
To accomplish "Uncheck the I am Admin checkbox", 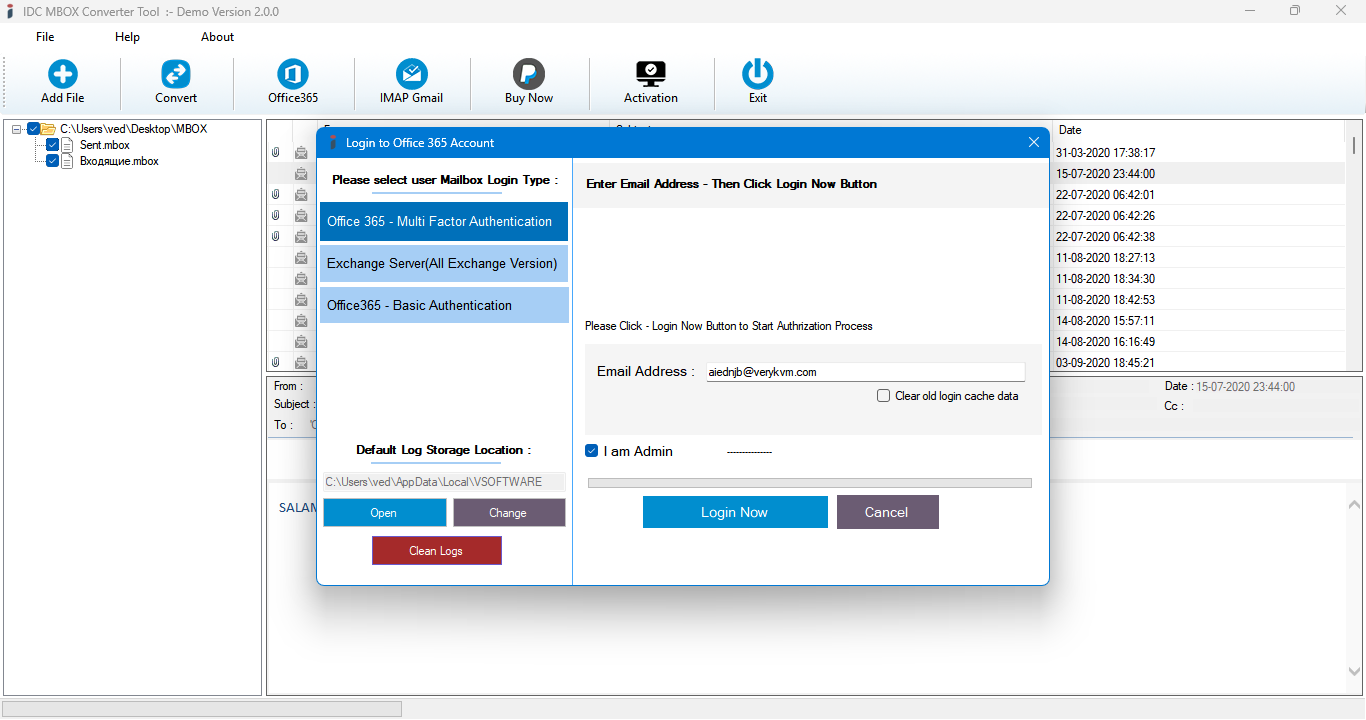I will coord(592,451).
